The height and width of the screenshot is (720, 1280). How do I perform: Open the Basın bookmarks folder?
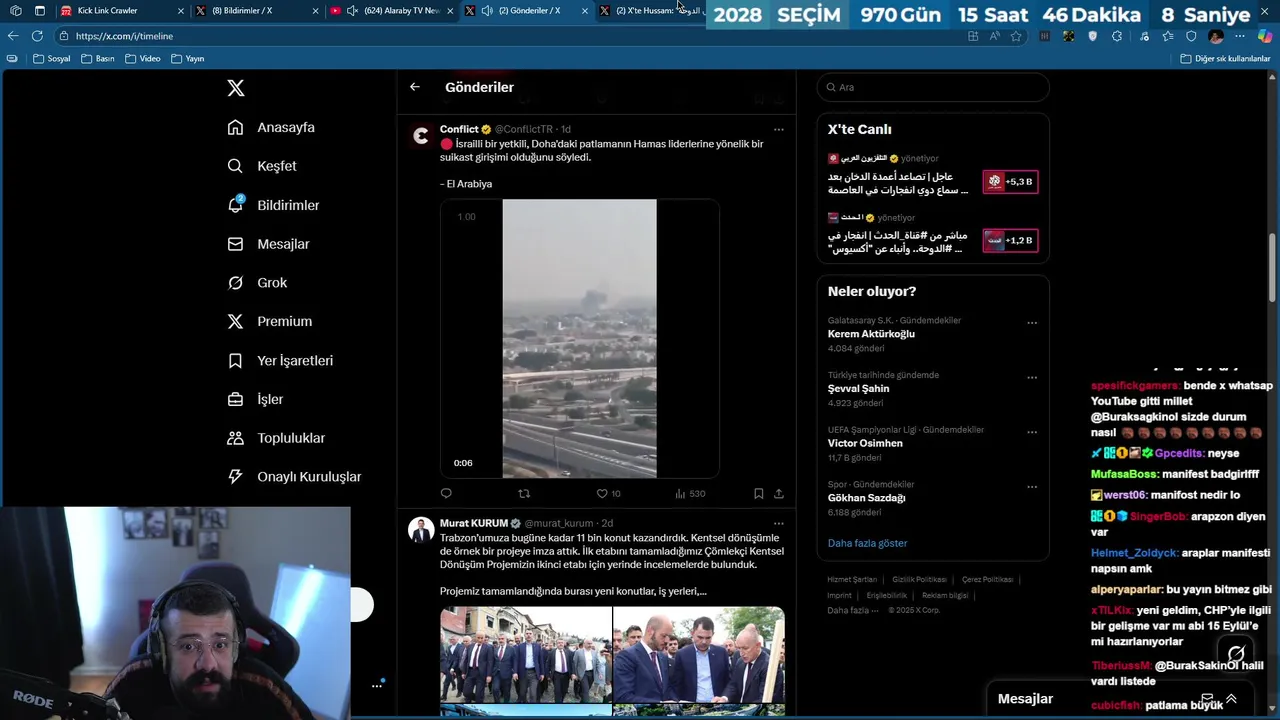98,59
